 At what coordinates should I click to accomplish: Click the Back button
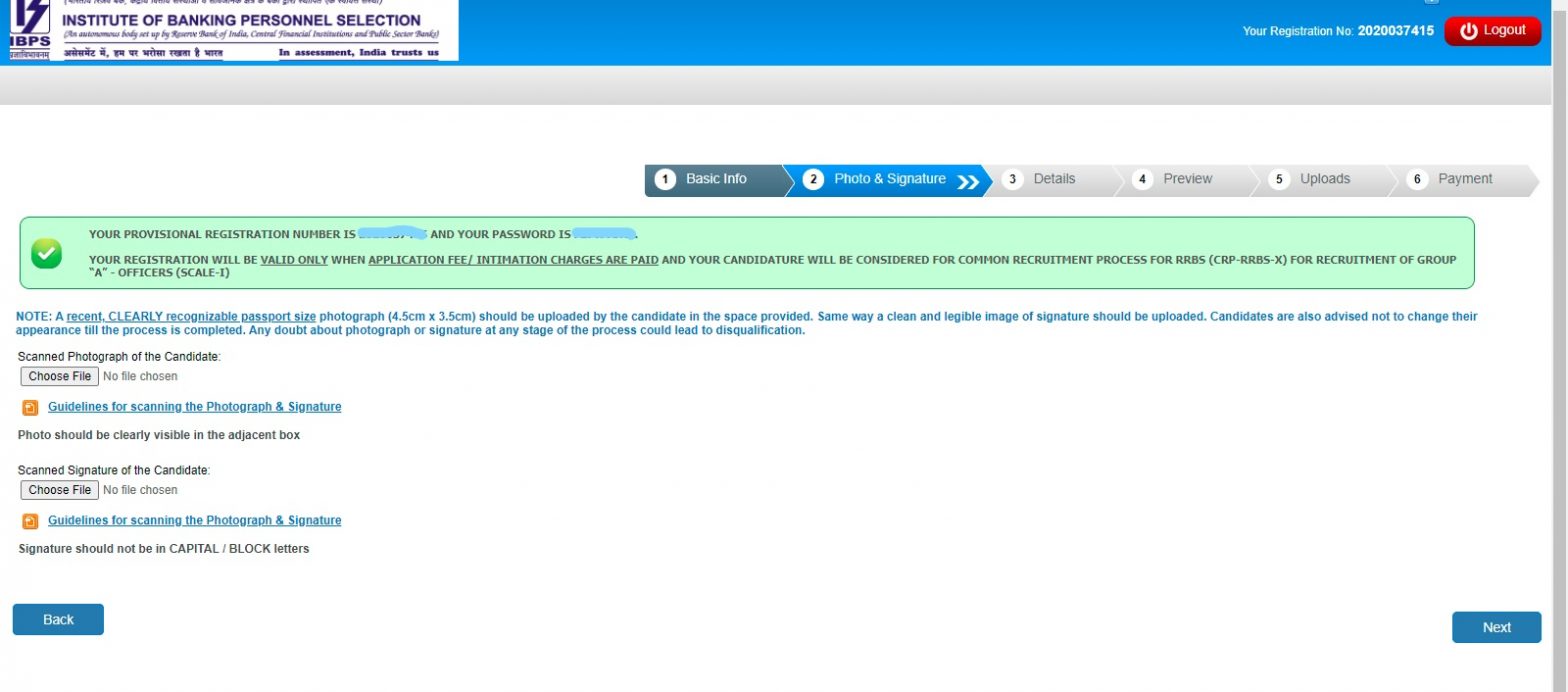(58, 620)
